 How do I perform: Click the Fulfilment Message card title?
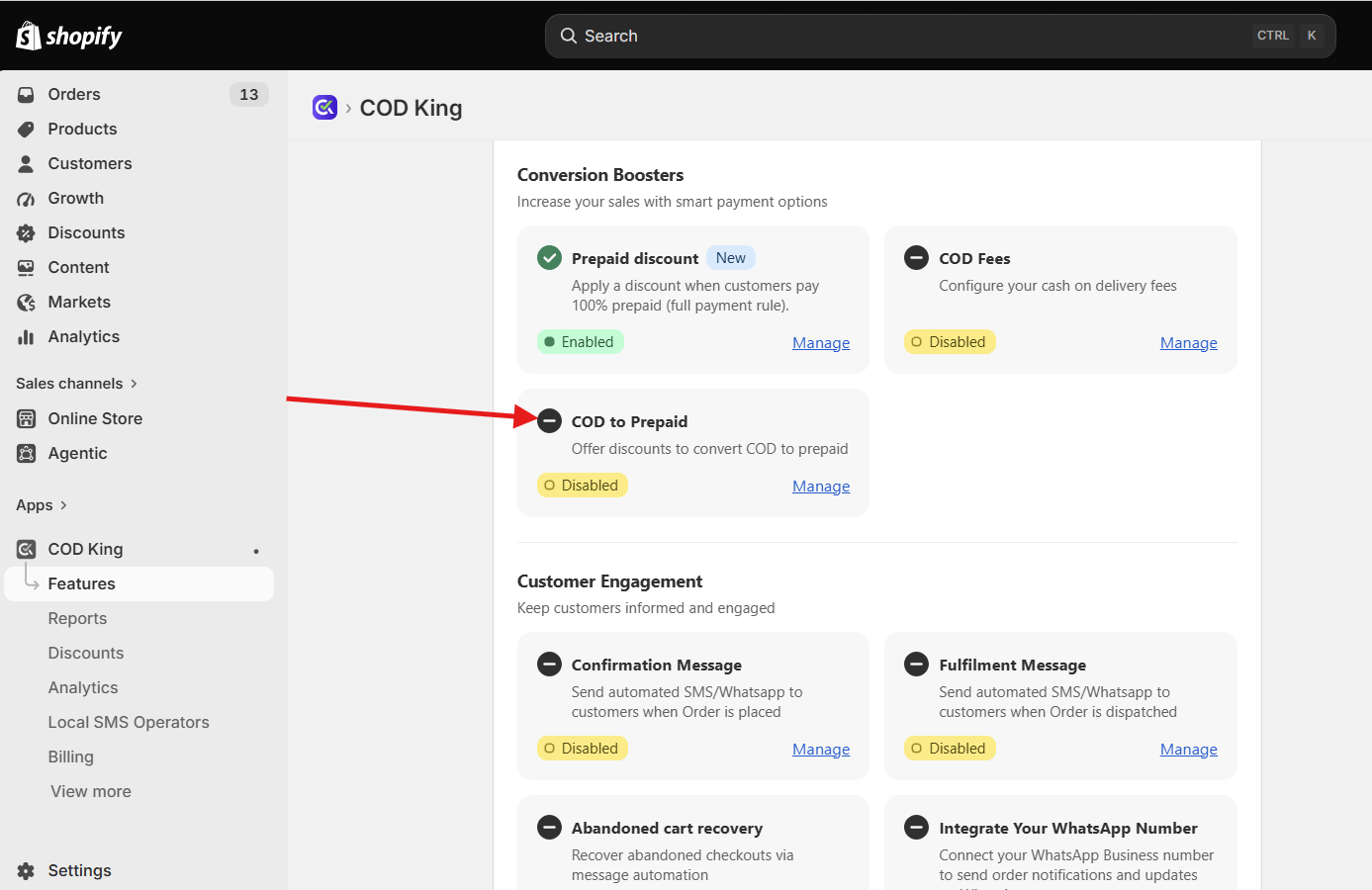[x=1013, y=665]
